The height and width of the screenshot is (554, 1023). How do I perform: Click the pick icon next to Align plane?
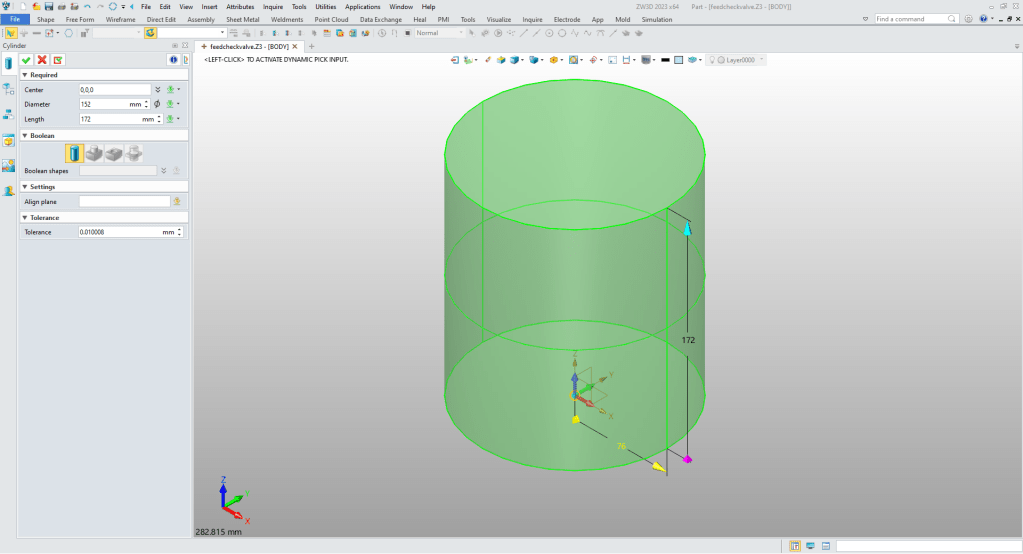177,201
